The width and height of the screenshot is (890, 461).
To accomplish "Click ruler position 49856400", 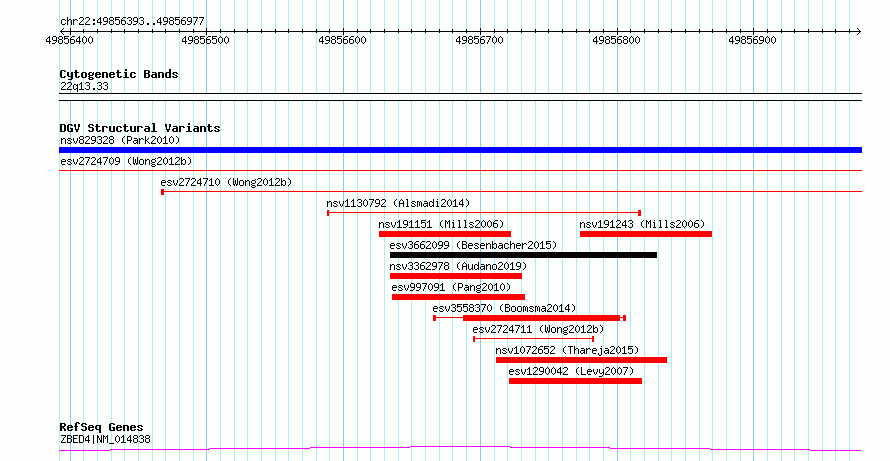I will coord(70,40).
